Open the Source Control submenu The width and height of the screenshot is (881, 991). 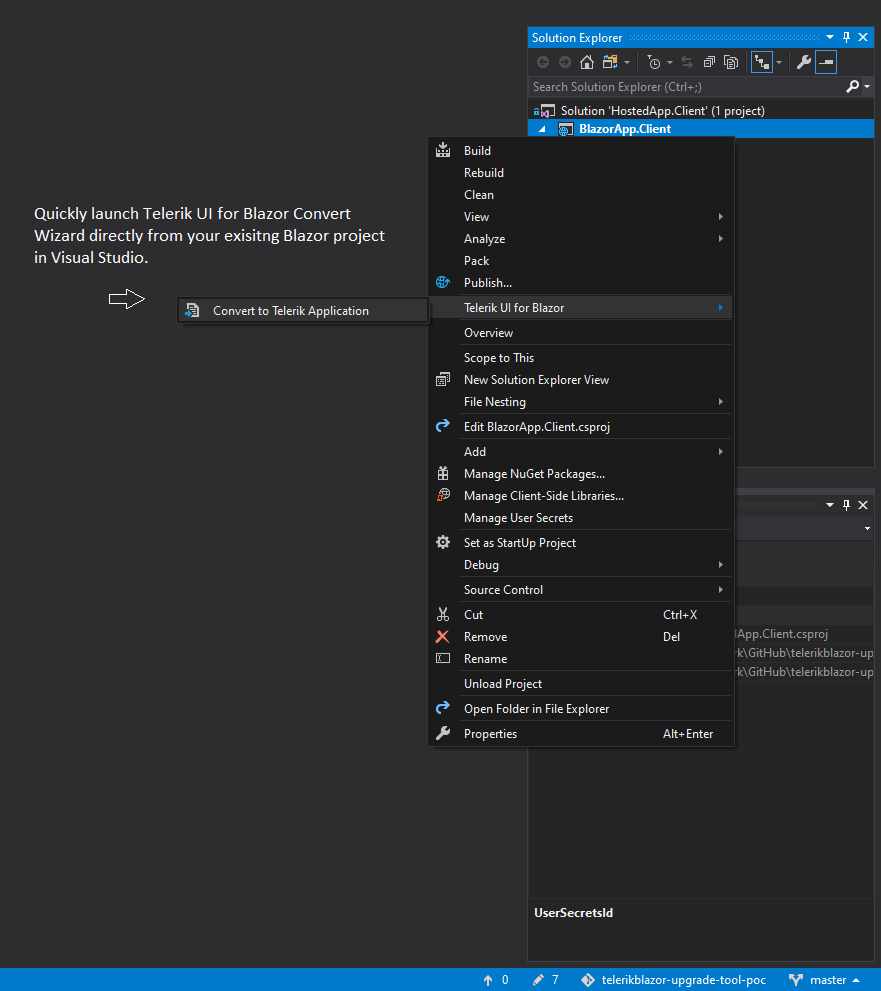click(581, 590)
